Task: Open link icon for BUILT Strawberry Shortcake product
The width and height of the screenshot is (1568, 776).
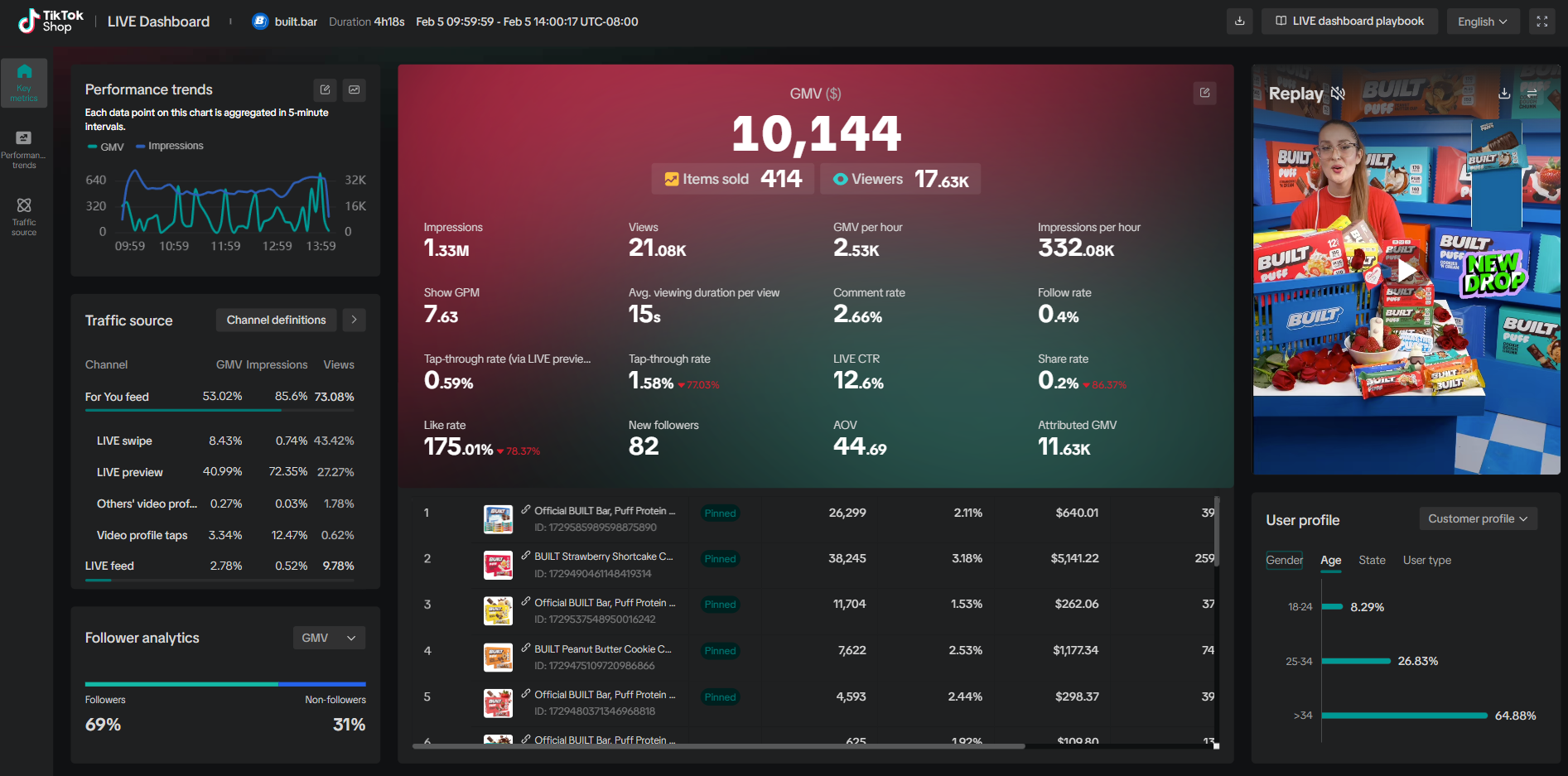Action: pos(526,556)
